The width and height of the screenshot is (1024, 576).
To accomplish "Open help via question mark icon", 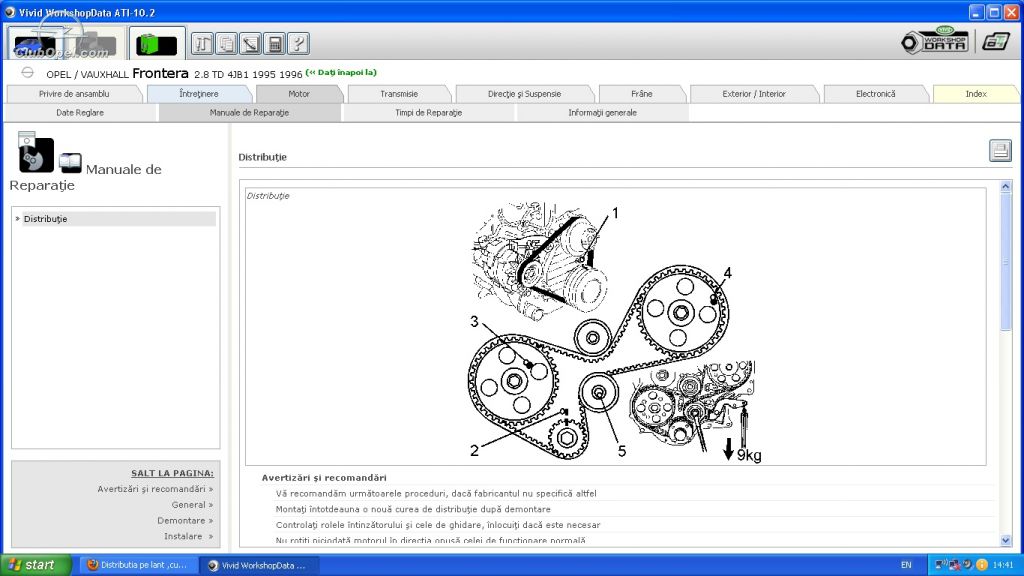I will point(298,44).
